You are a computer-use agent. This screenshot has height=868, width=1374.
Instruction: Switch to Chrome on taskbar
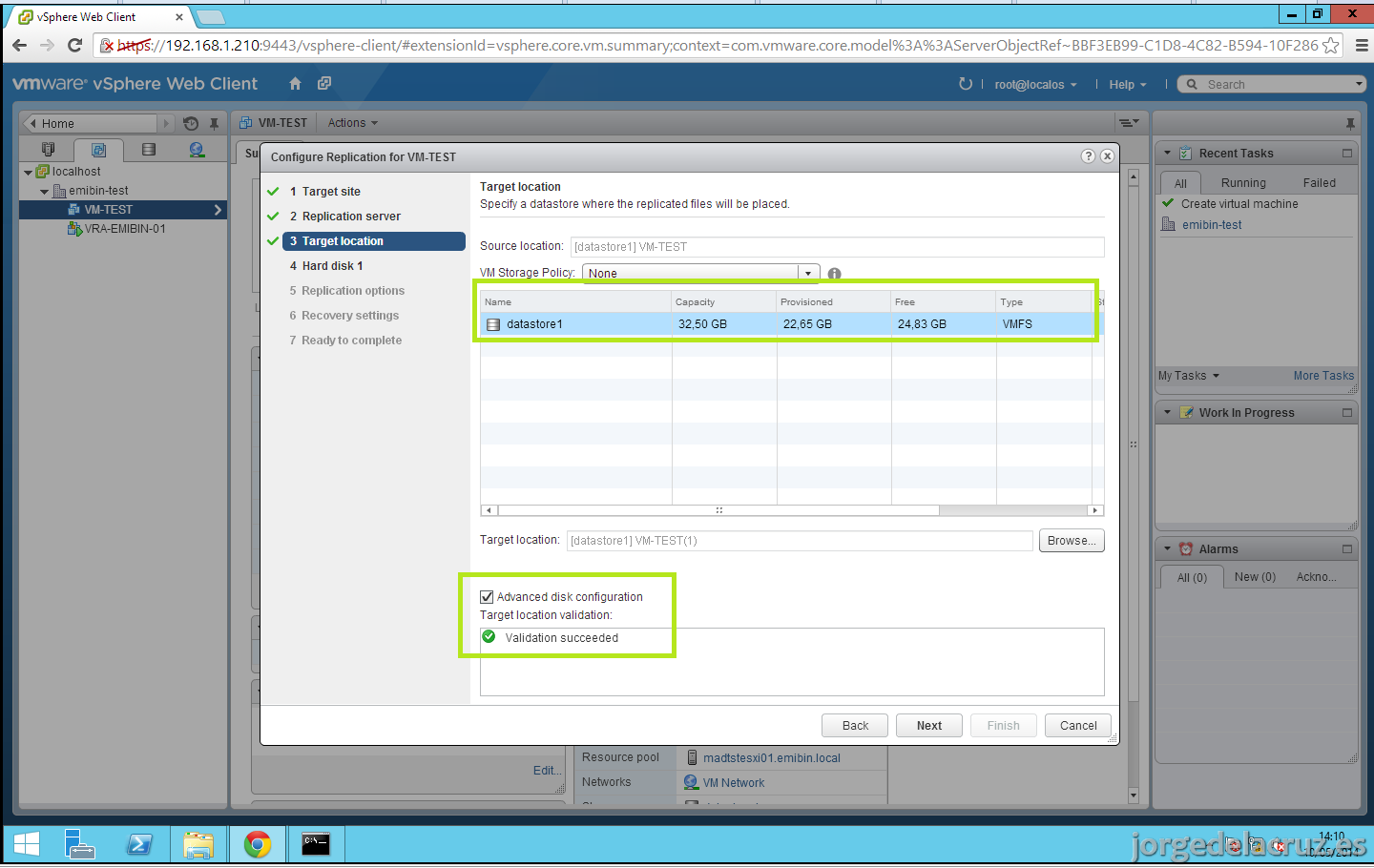tap(257, 844)
